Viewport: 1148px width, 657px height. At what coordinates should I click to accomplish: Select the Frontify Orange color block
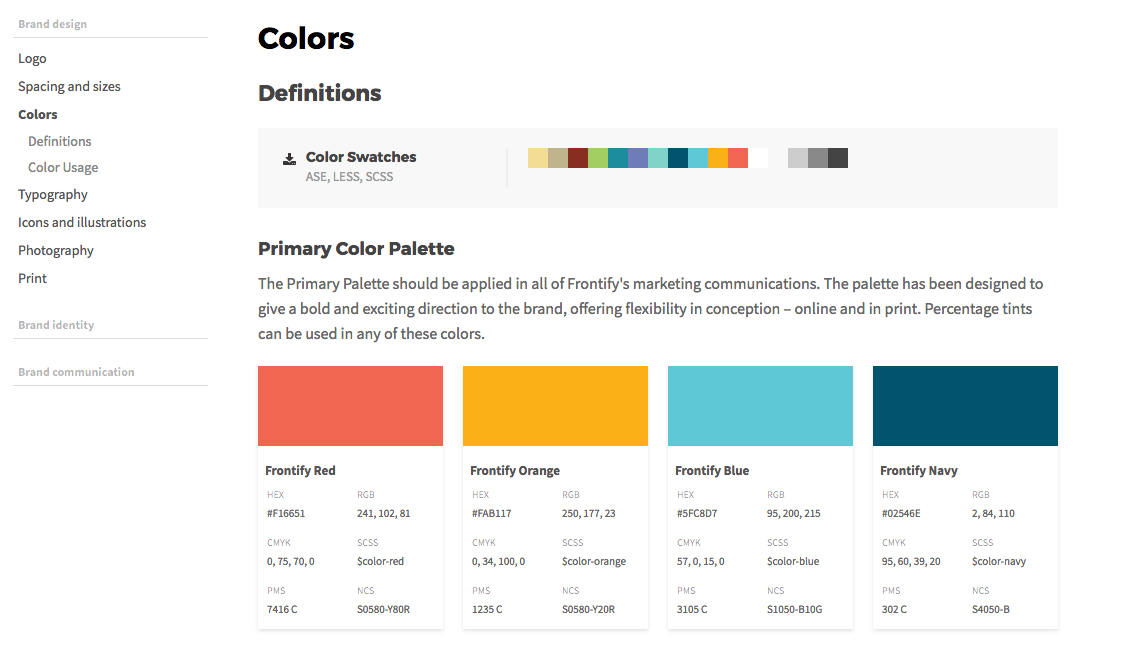[555, 406]
